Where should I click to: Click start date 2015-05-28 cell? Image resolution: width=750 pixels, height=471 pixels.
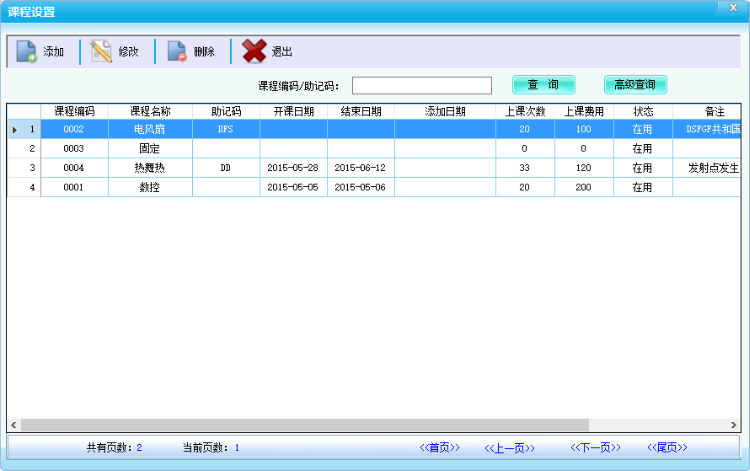(294, 168)
